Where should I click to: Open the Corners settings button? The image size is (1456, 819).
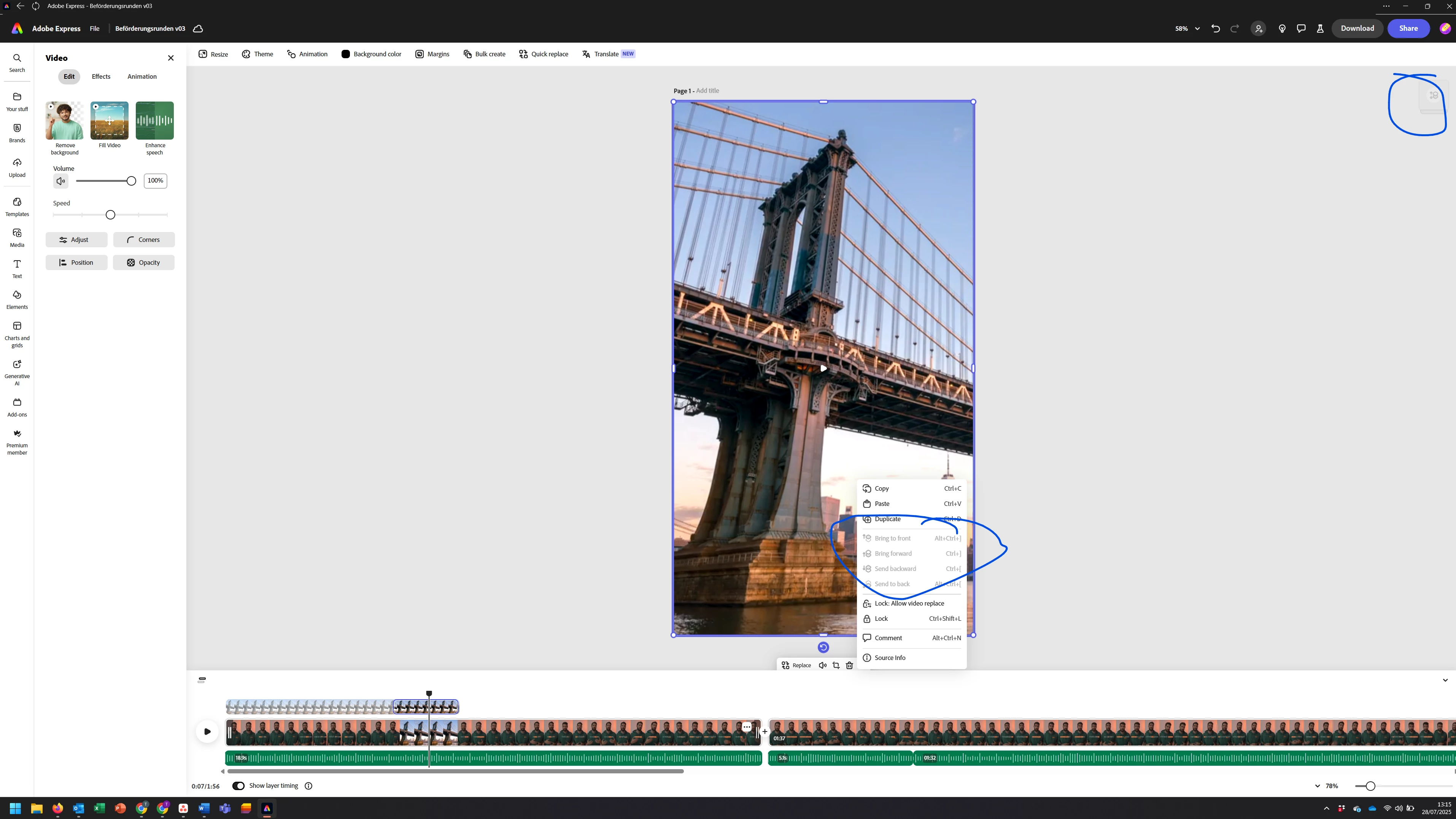point(143,240)
